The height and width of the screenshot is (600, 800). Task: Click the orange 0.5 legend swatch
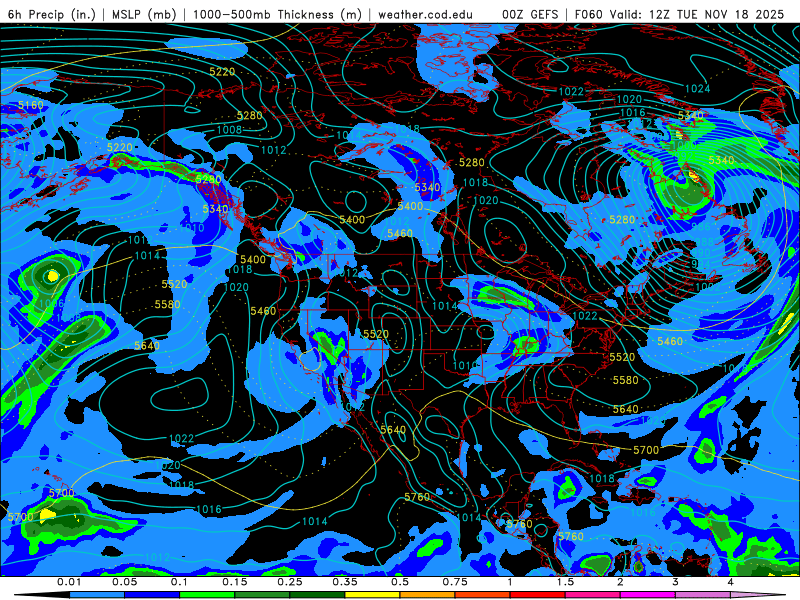(x=427, y=595)
